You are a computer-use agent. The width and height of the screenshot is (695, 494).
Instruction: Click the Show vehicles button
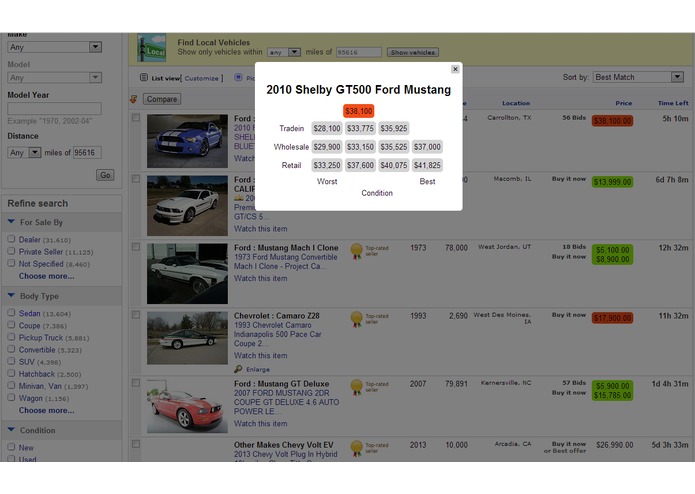(413, 52)
